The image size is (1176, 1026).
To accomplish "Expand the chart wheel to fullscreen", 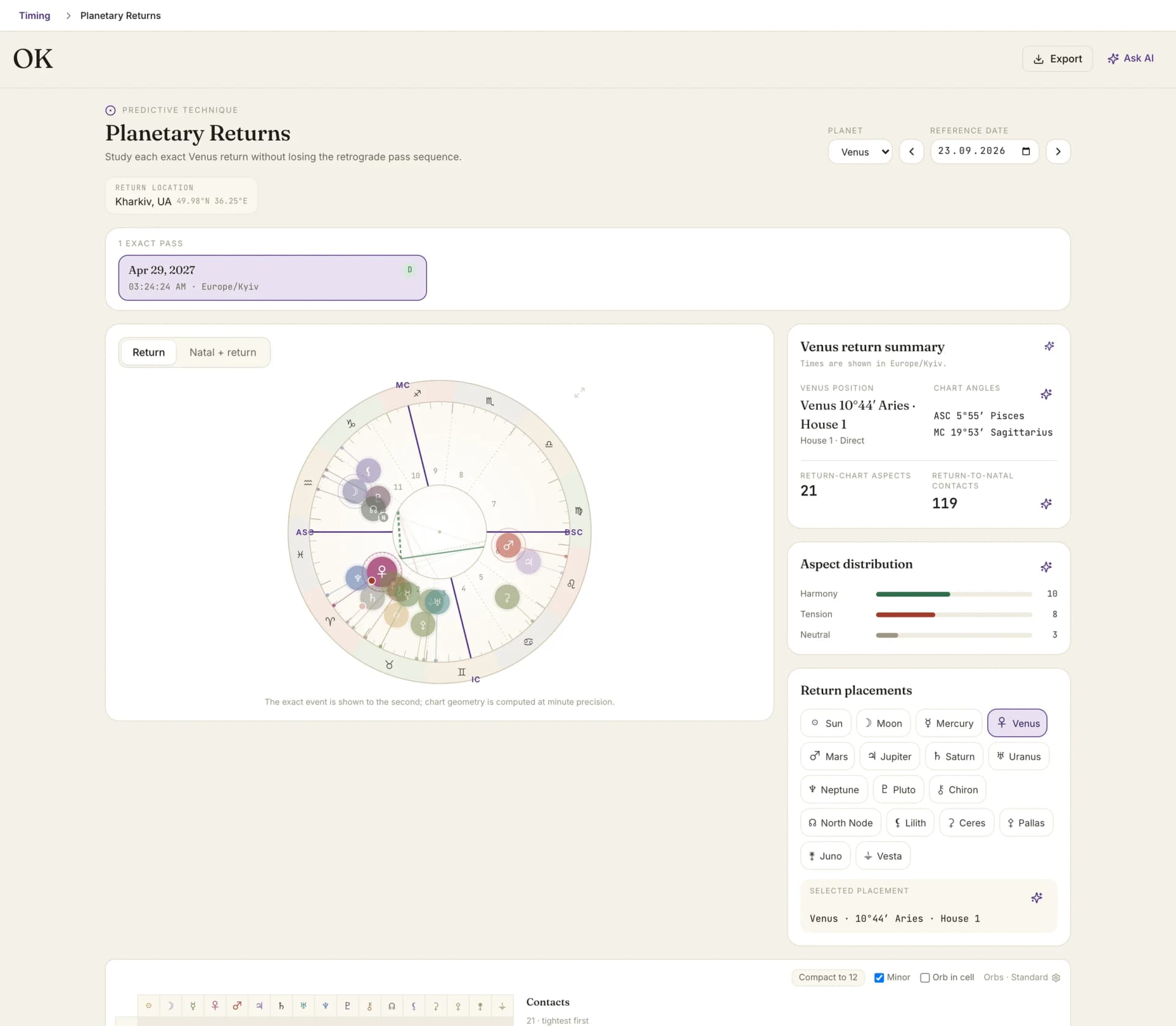I will pyautogui.click(x=579, y=393).
